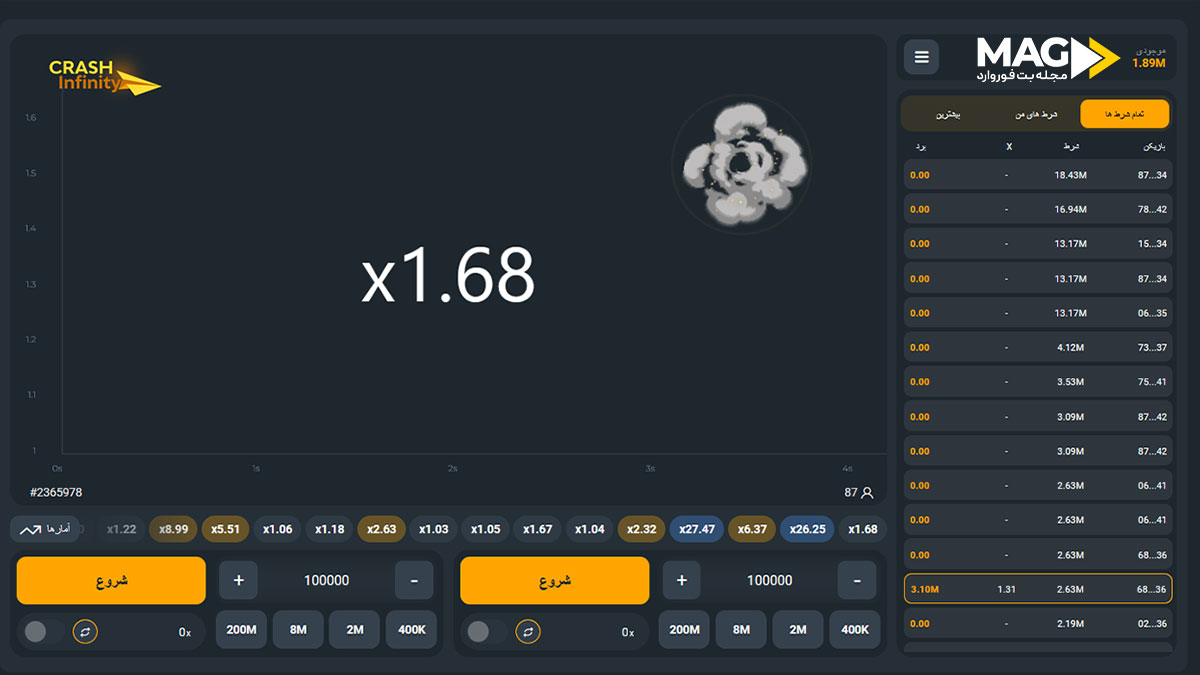Click the Crash Infinity paper plane logo

tap(103, 76)
